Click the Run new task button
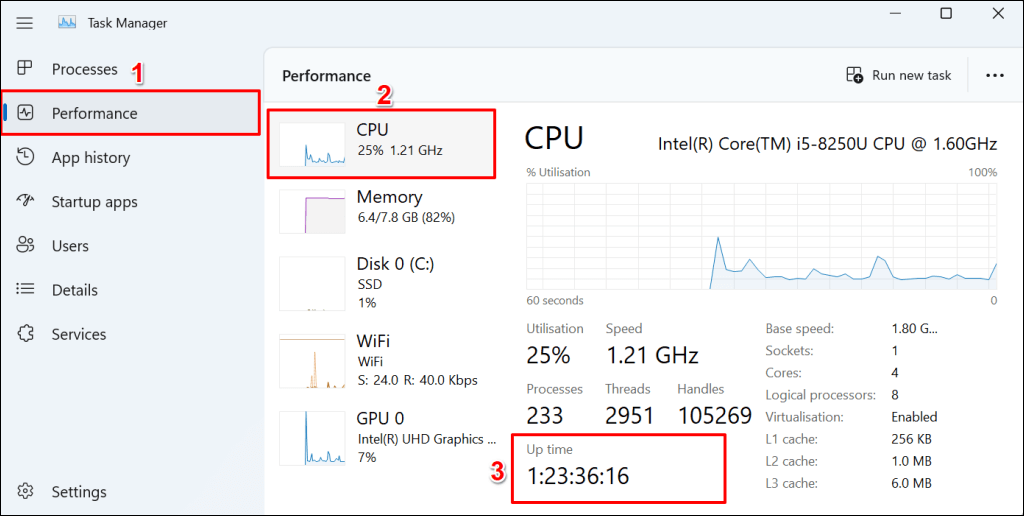This screenshot has width=1024, height=516. coord(911,75)
